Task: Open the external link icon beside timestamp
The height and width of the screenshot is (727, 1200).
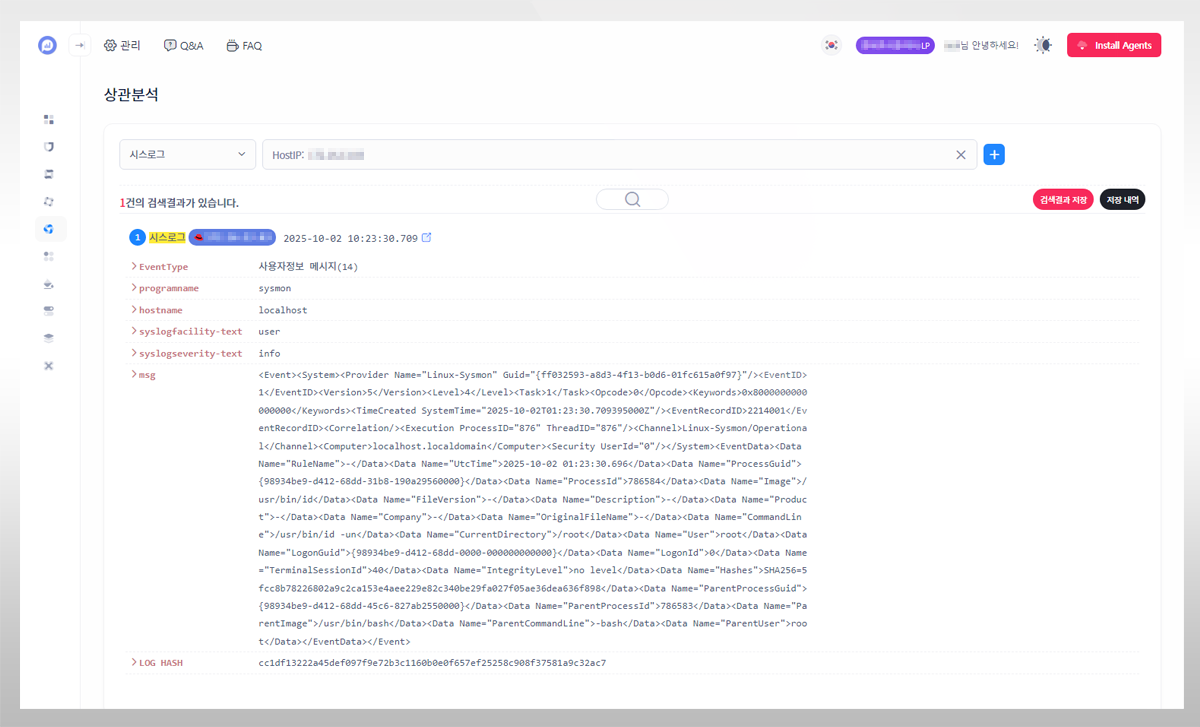Action: (x=427, y=238)
